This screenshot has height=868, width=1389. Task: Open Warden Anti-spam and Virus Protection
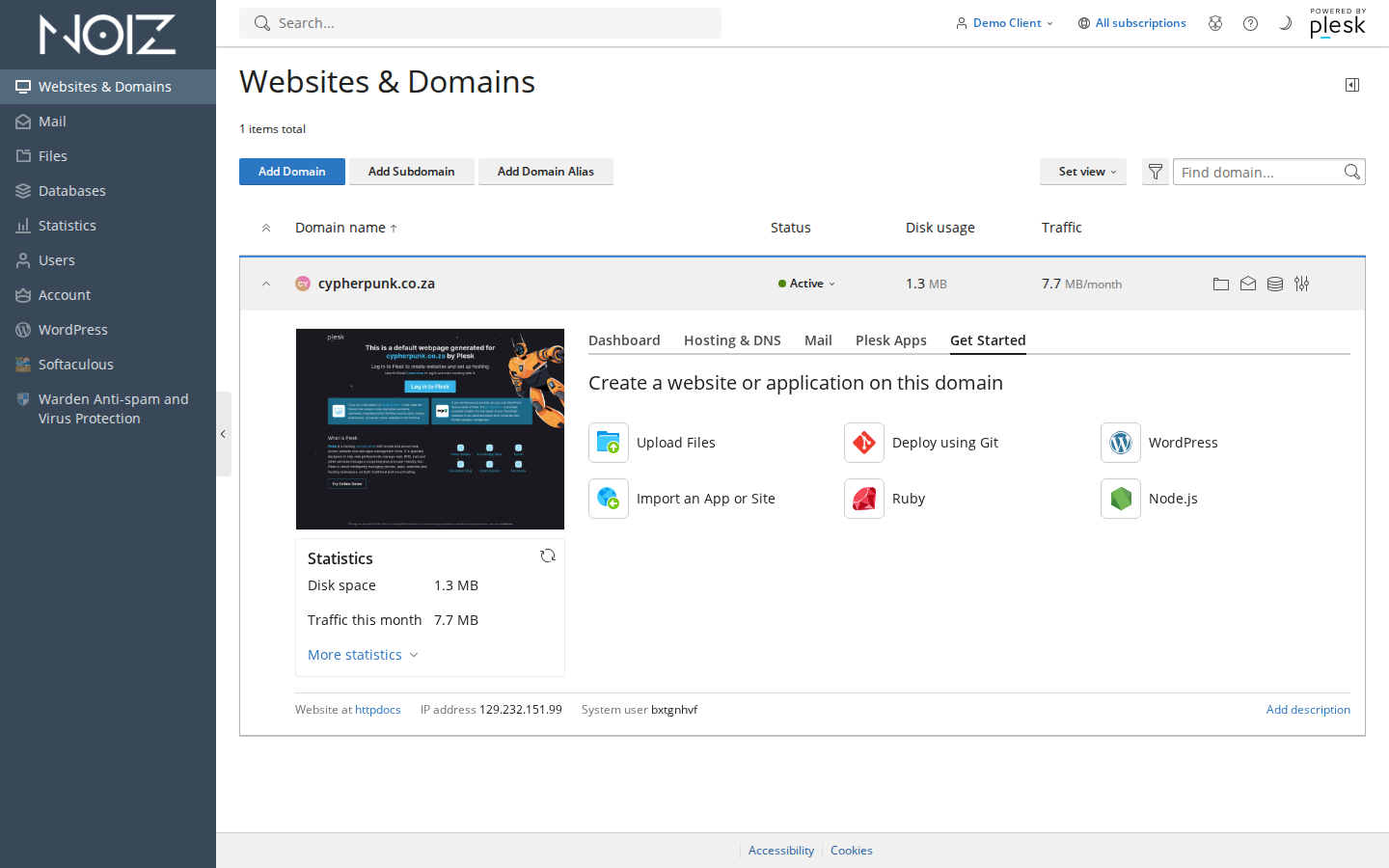point(108,409)
